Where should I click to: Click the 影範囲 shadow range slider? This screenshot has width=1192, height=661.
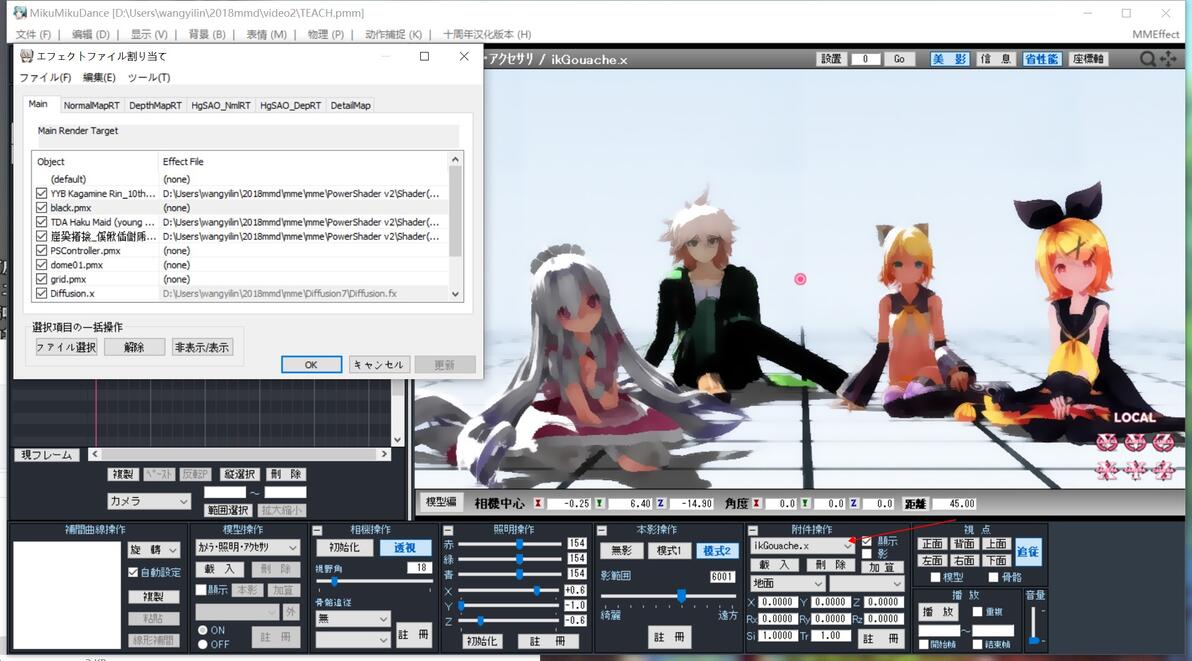click(669, 597)
